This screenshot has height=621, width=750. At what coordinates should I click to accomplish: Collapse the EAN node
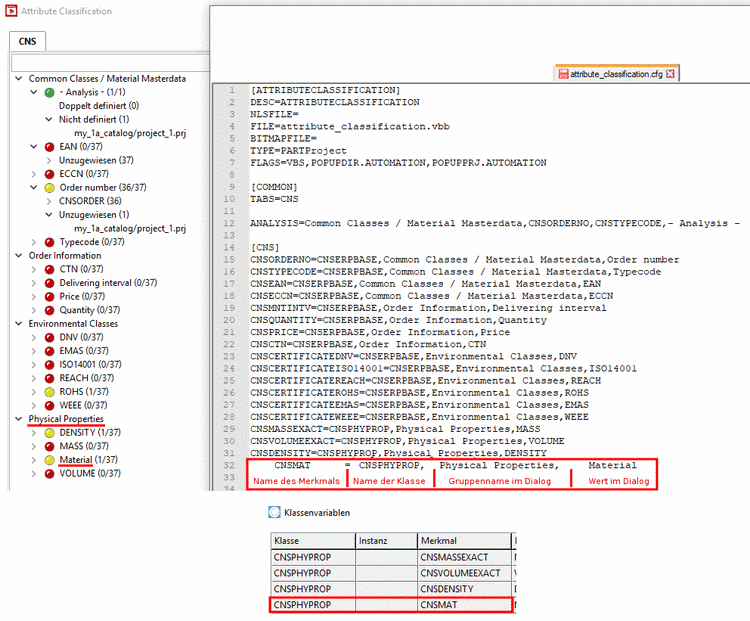tap(33, 146)
